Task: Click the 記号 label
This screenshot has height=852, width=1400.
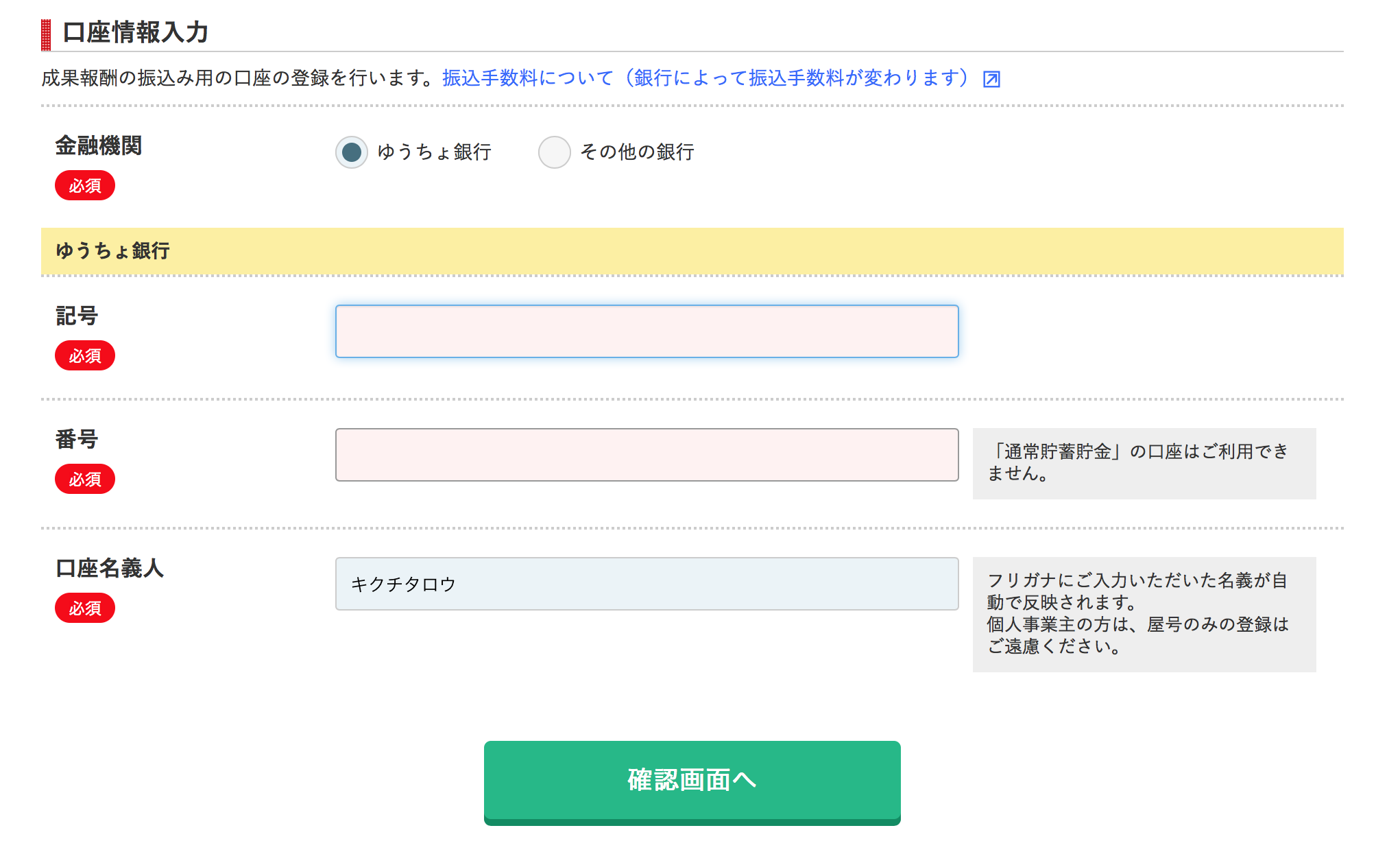Action: pyautogui.click(x=77, y=316)
